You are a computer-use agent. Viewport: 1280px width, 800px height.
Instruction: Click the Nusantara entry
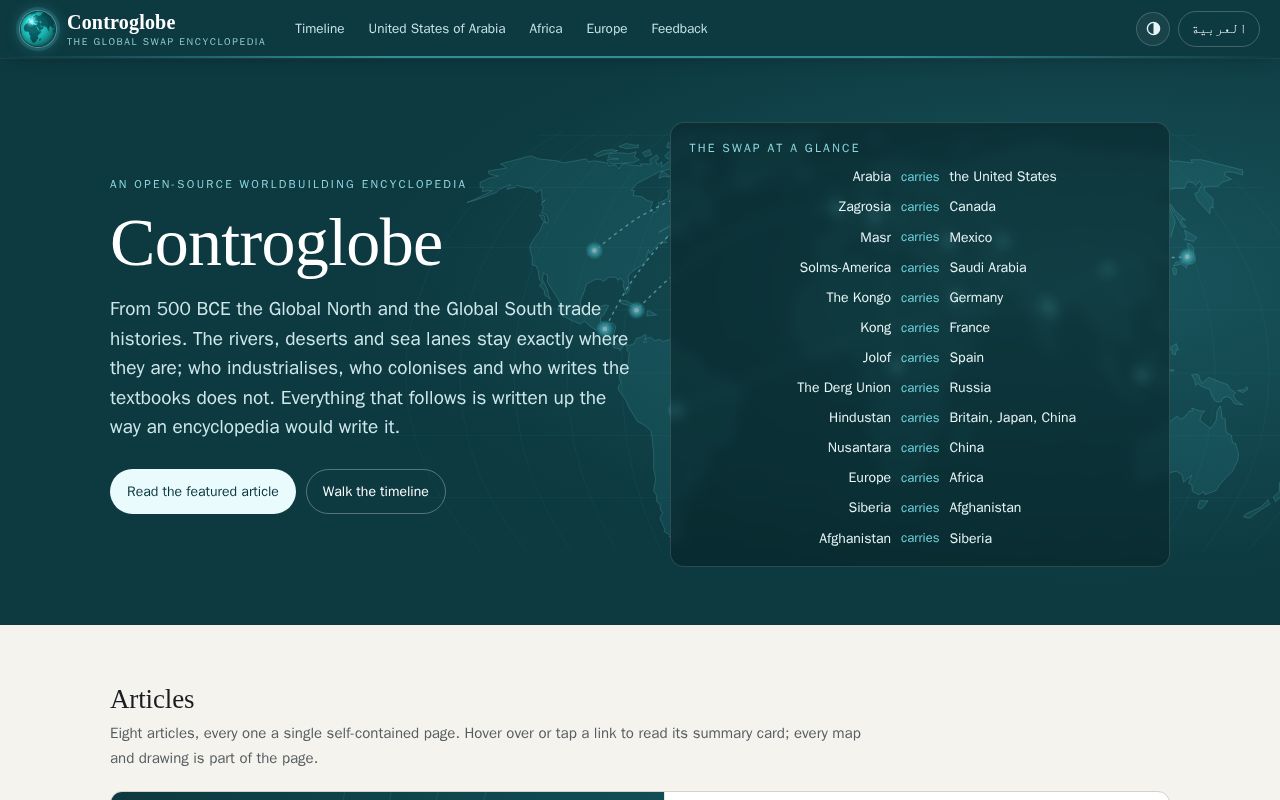pos(859,447)
